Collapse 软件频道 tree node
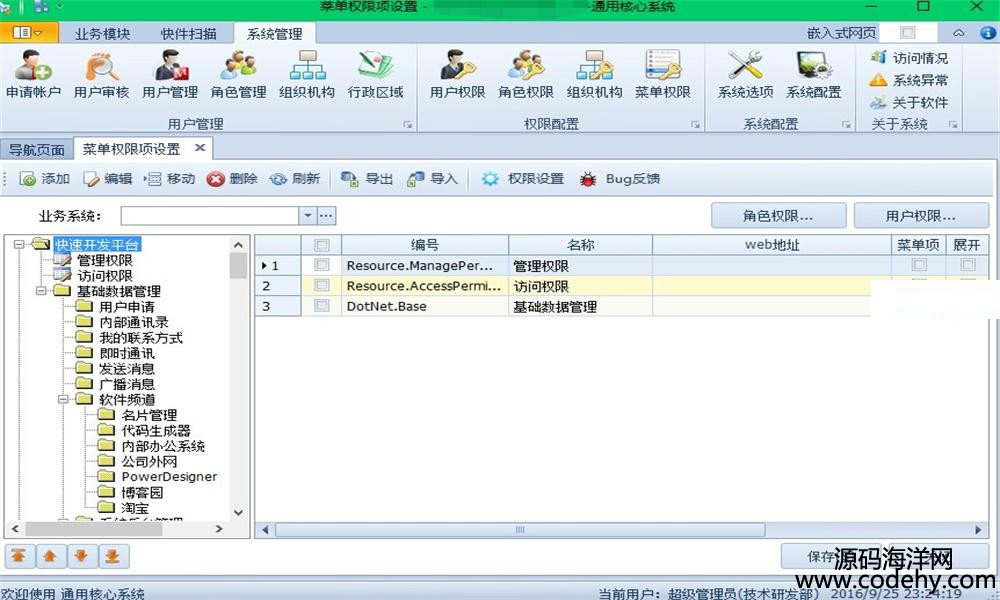 [63, 399]
